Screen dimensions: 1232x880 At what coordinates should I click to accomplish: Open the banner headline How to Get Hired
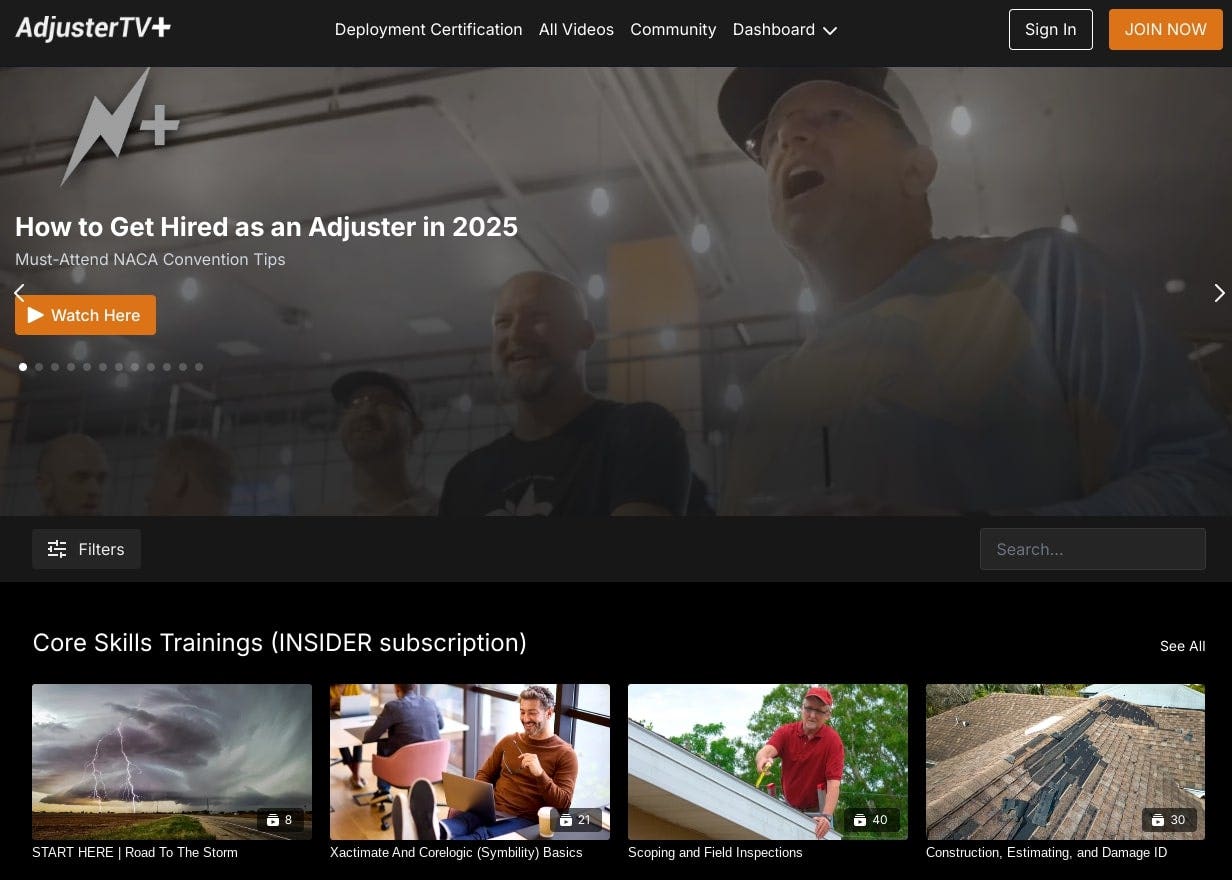tap(266, 227)
